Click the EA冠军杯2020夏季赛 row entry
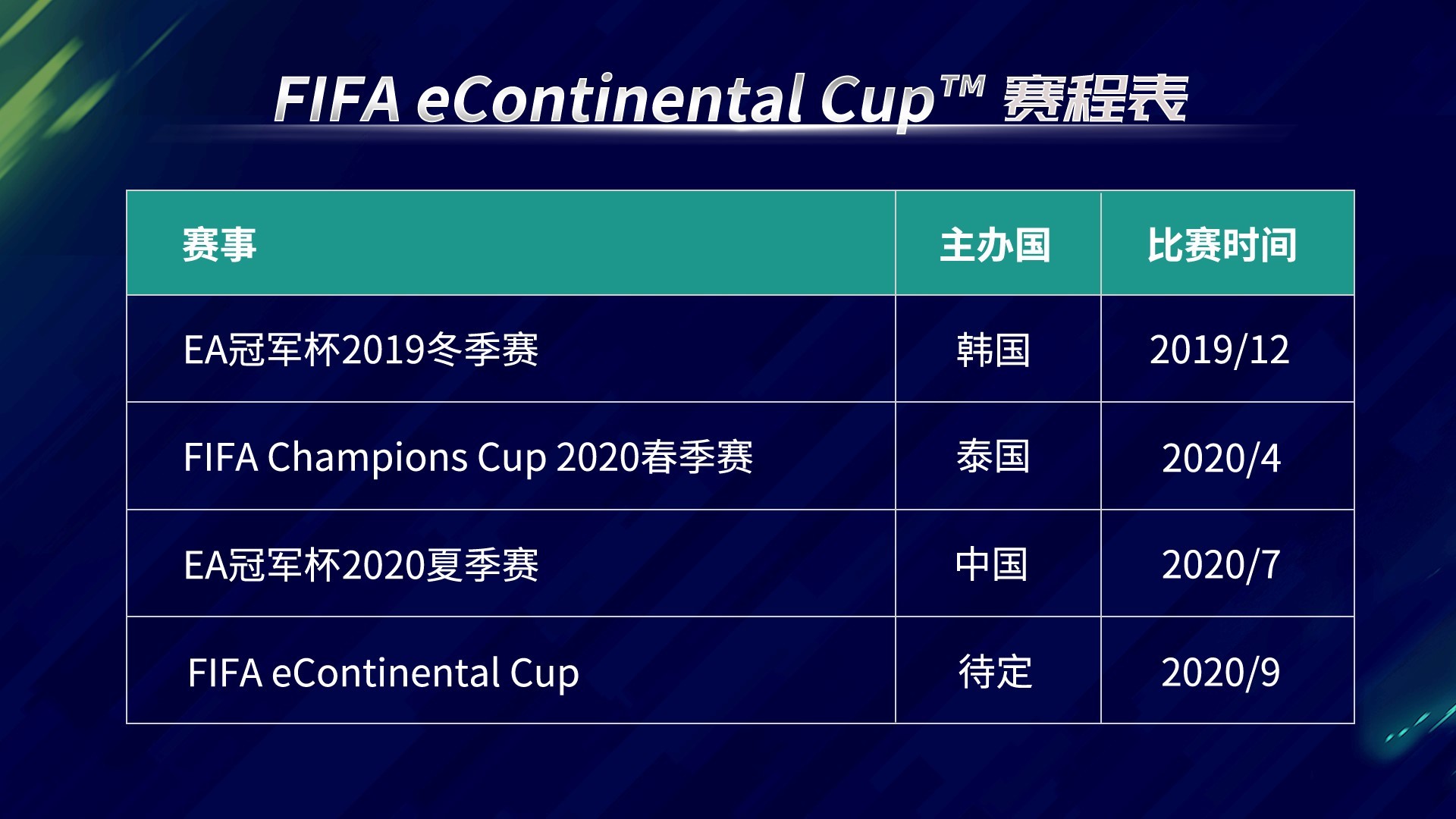1456x819 pixels. pyautogui.click(x=361, y=566)
